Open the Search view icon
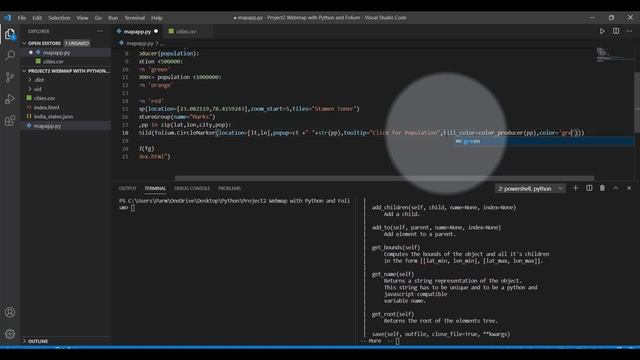Screen dimensions: 640x360 [10, 56]
